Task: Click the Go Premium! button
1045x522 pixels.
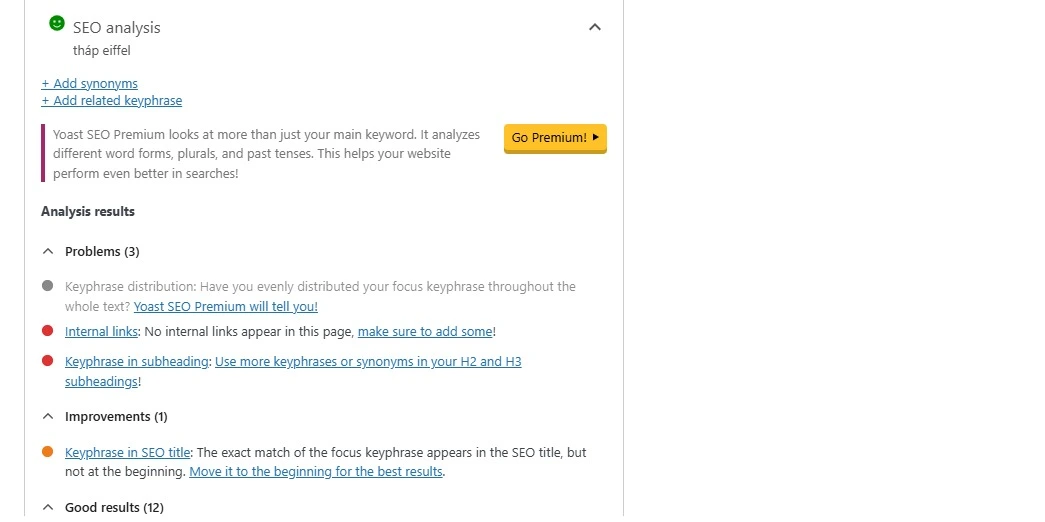Action: [x=555, y=138]
